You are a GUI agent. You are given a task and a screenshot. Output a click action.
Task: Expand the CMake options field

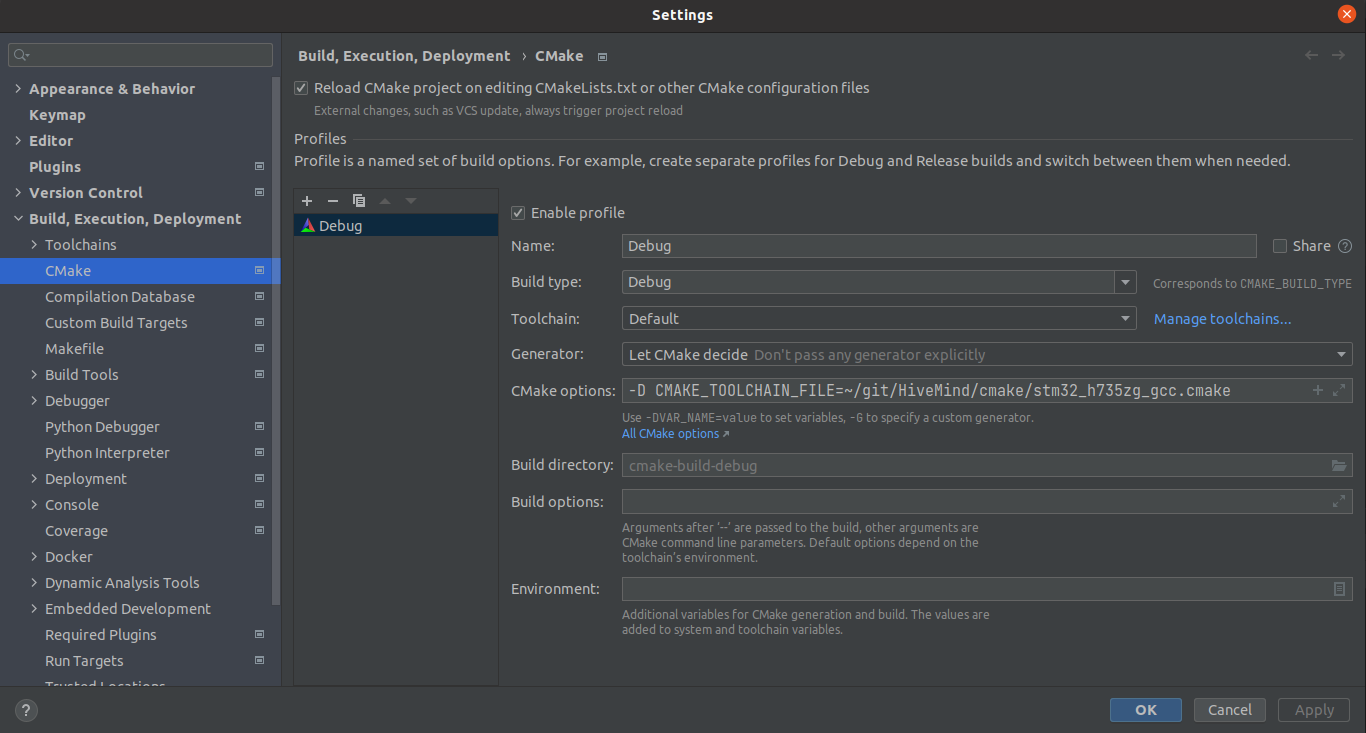point(1339,390)
